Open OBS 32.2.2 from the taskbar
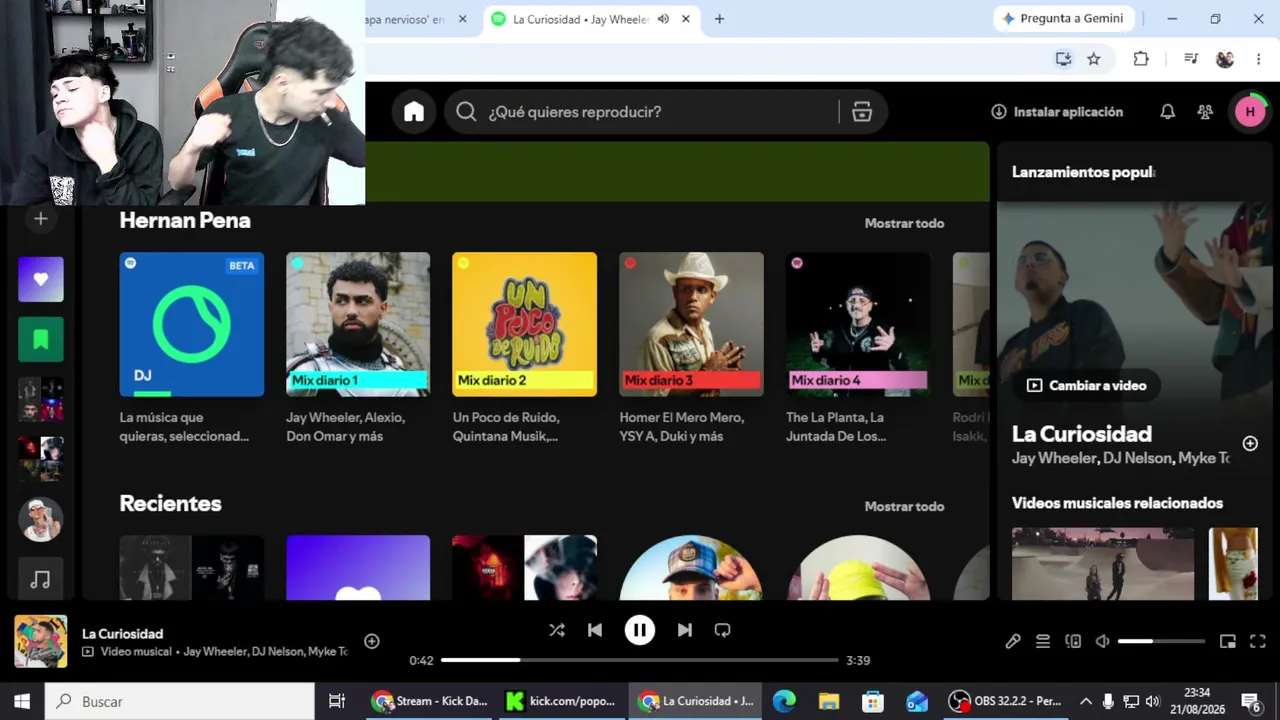This screenshot has height=720, width=1280. click(x=1006, y=701)
